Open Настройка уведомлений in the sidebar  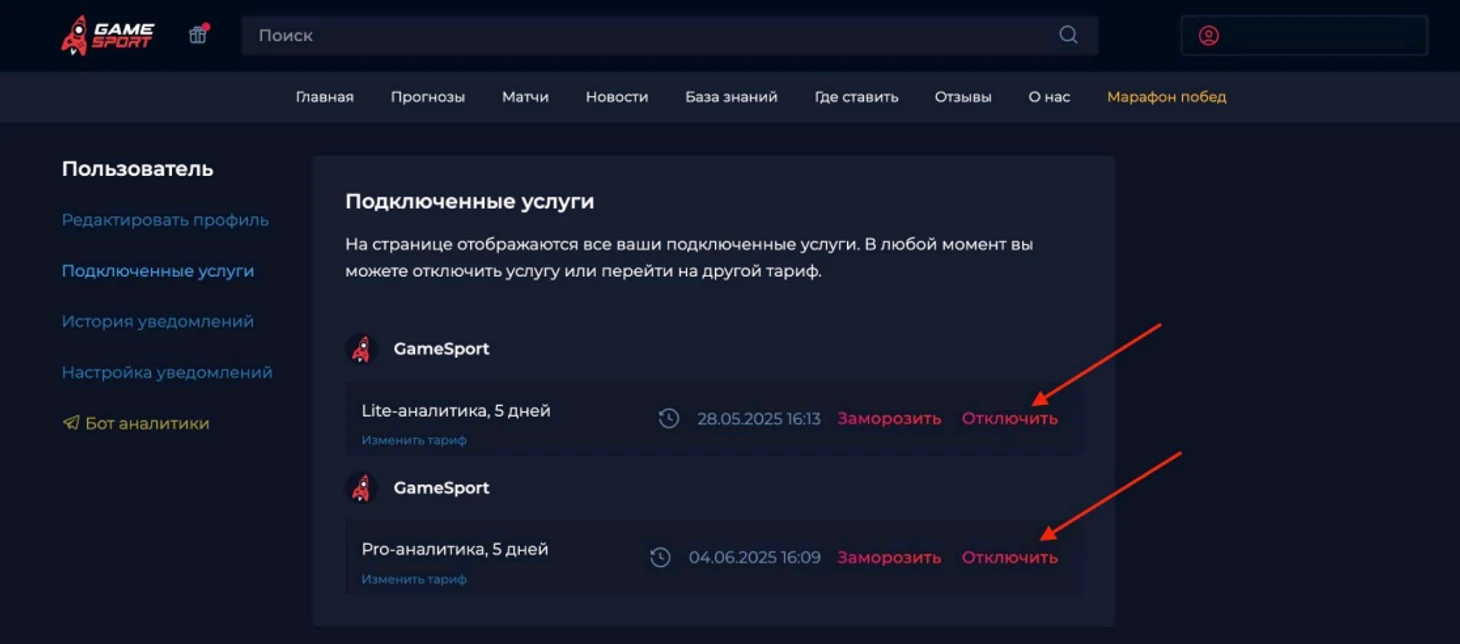(167, 372)
